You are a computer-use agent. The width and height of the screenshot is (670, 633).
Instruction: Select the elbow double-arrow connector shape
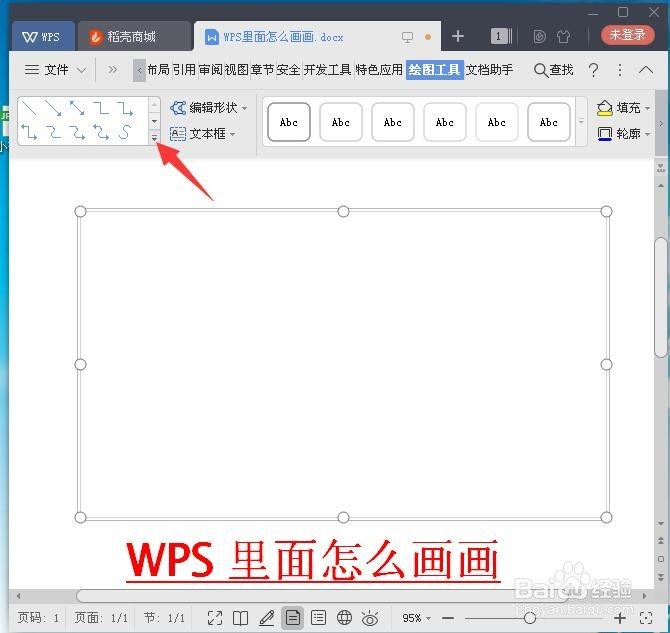29,132
